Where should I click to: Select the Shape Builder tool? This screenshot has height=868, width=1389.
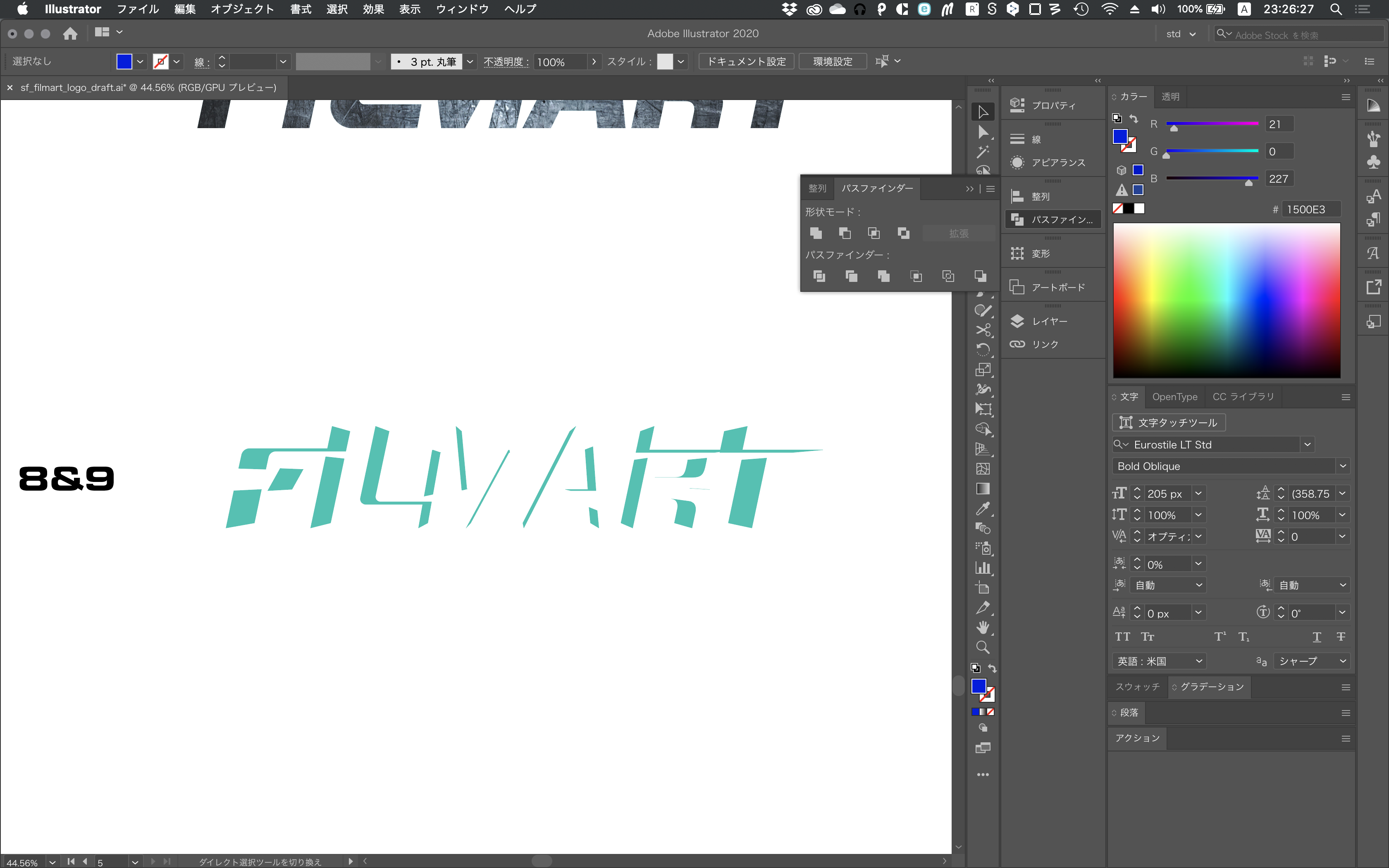point(983,429)
